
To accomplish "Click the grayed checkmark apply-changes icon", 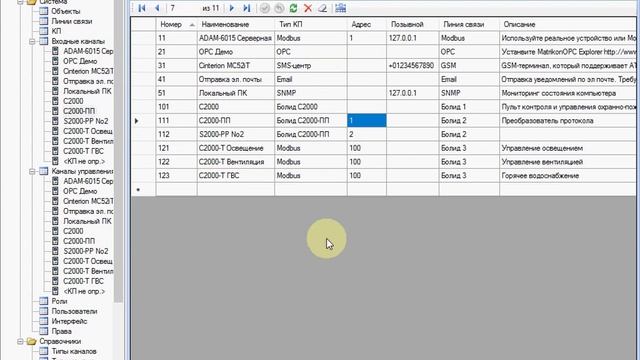I will pyautogui.click(x=264, y=8).
